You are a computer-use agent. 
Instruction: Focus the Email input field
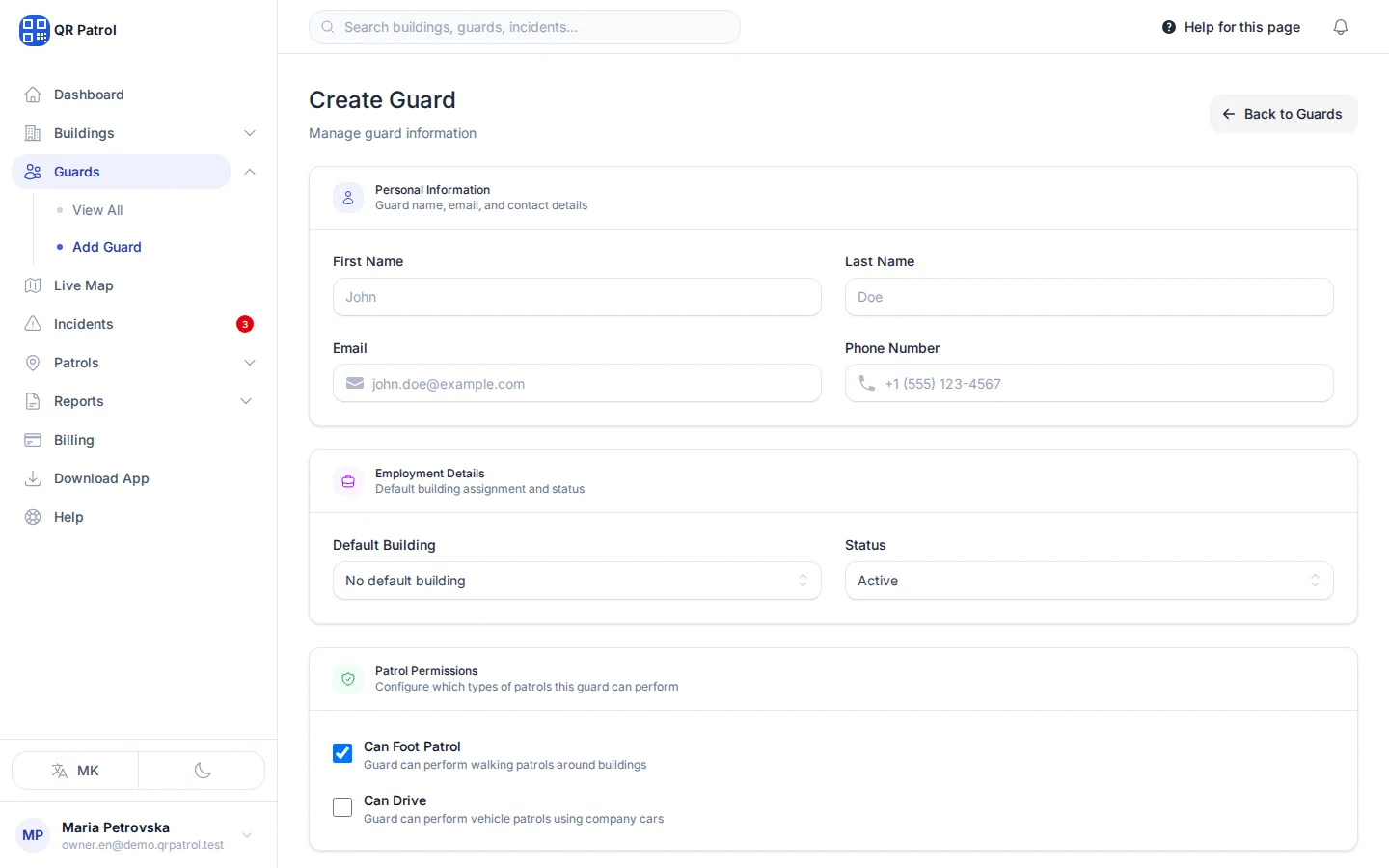pos(577,384)
